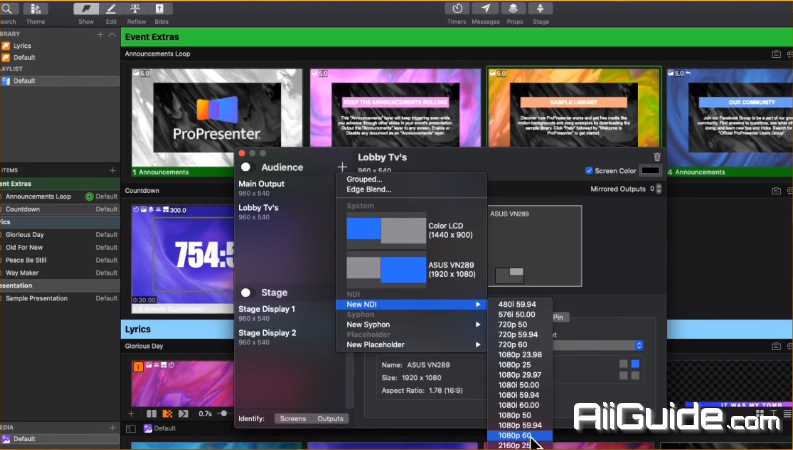Click the Identify Screens button
The height and width of the screenshot is (450, 793).
click(293, 418)
